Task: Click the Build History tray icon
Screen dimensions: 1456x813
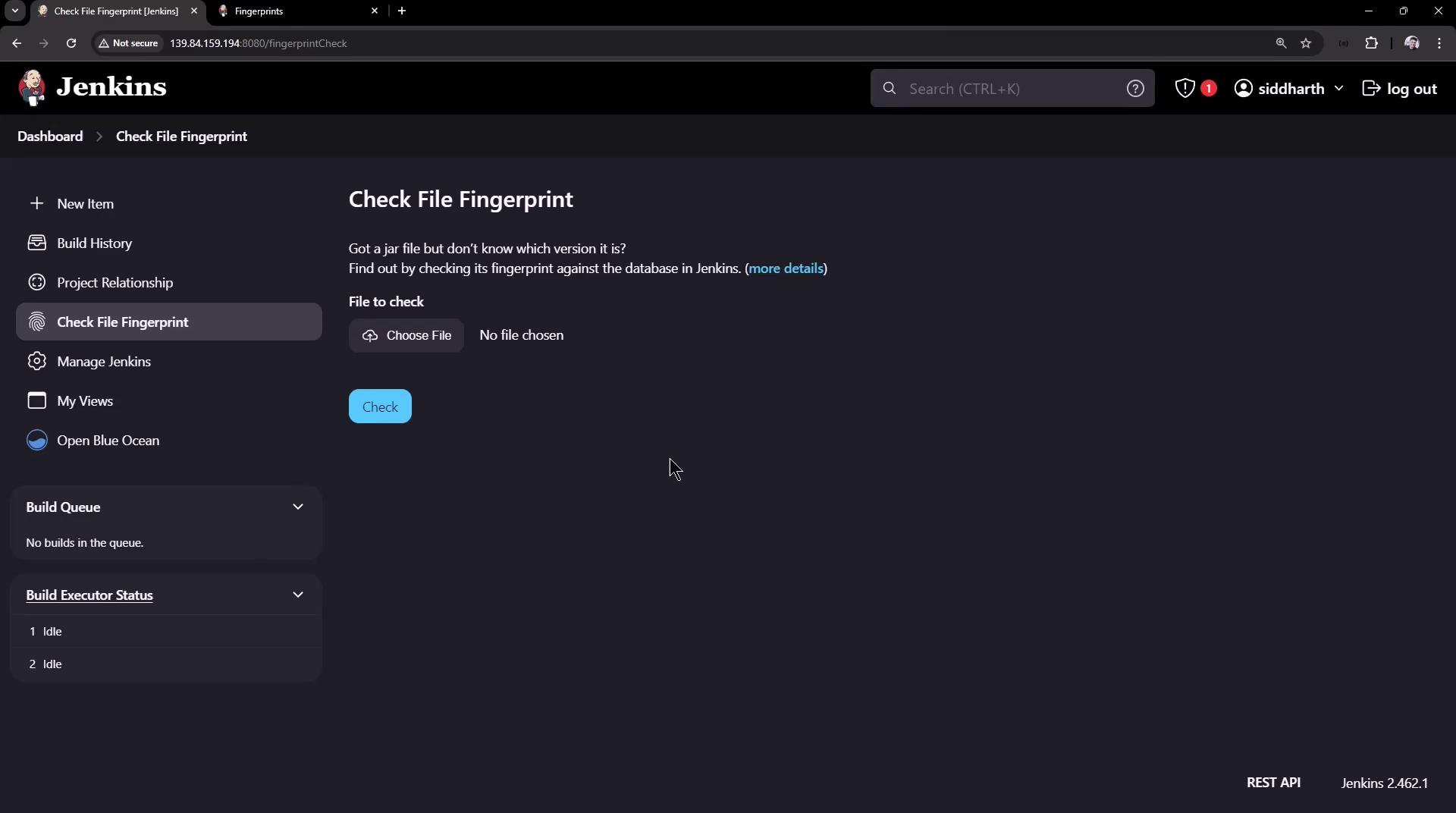Action: point(36,243)
